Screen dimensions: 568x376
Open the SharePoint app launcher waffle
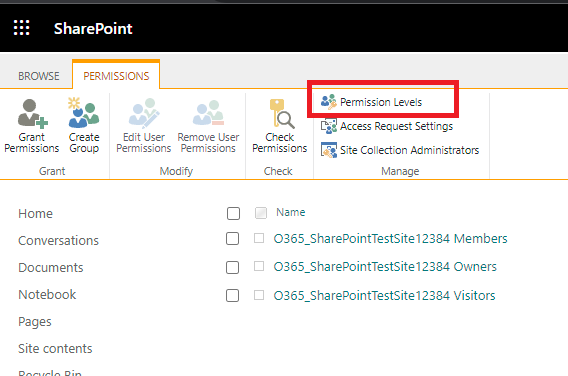click(x=21, y=28)
